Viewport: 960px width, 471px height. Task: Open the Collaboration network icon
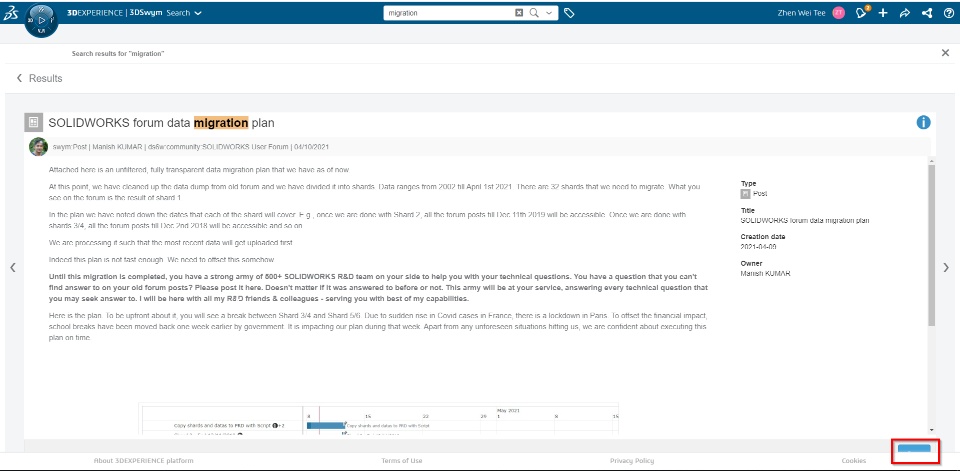coord(927,13)
